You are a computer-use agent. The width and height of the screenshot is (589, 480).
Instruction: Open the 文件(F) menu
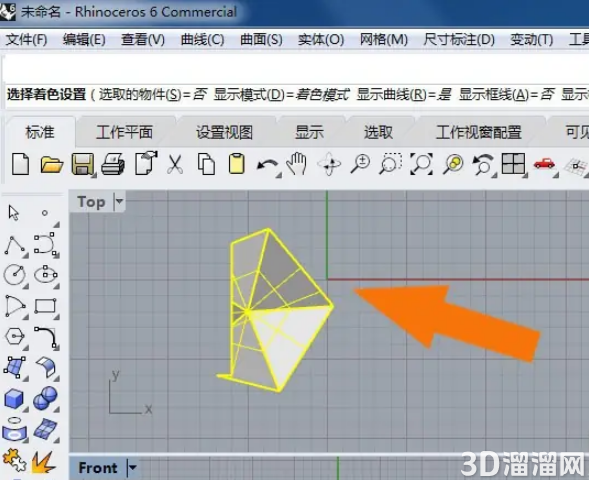26,39
